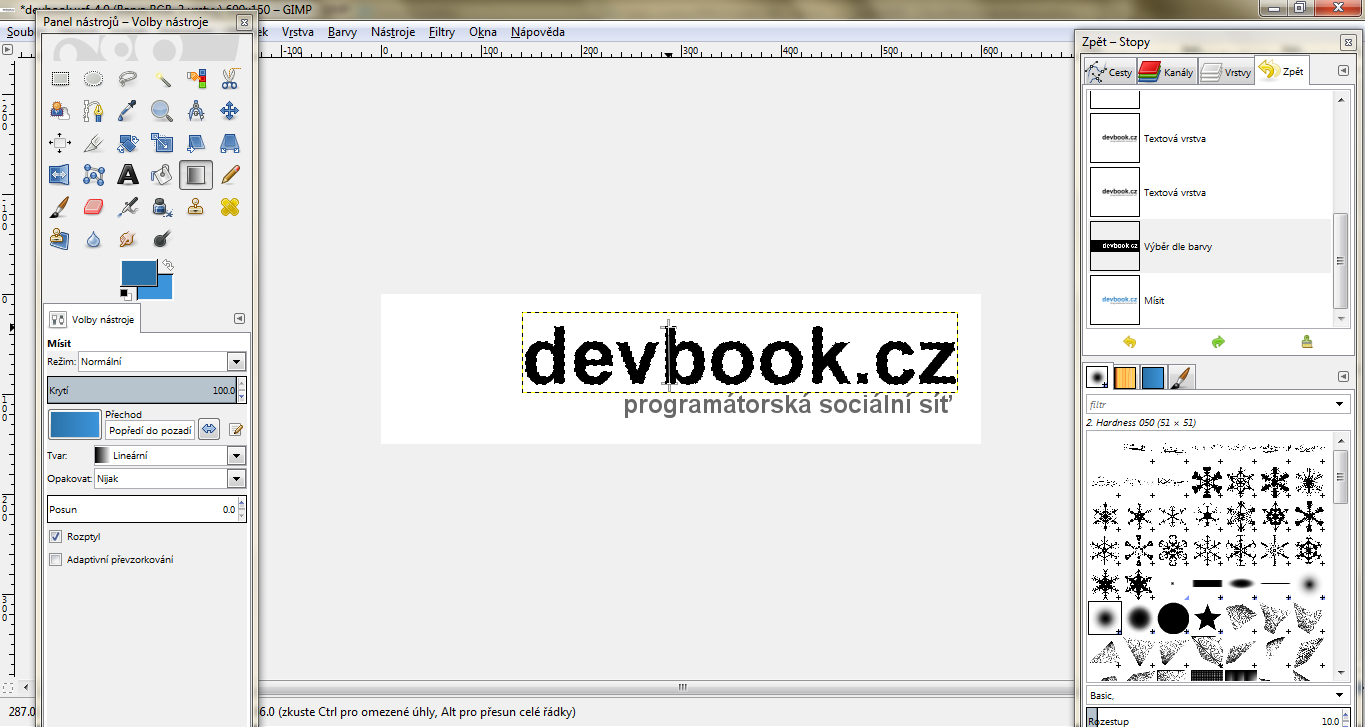Open the Opakovat repeat dropdown
Screen dimensions: 1365x727
pos(236,479)
